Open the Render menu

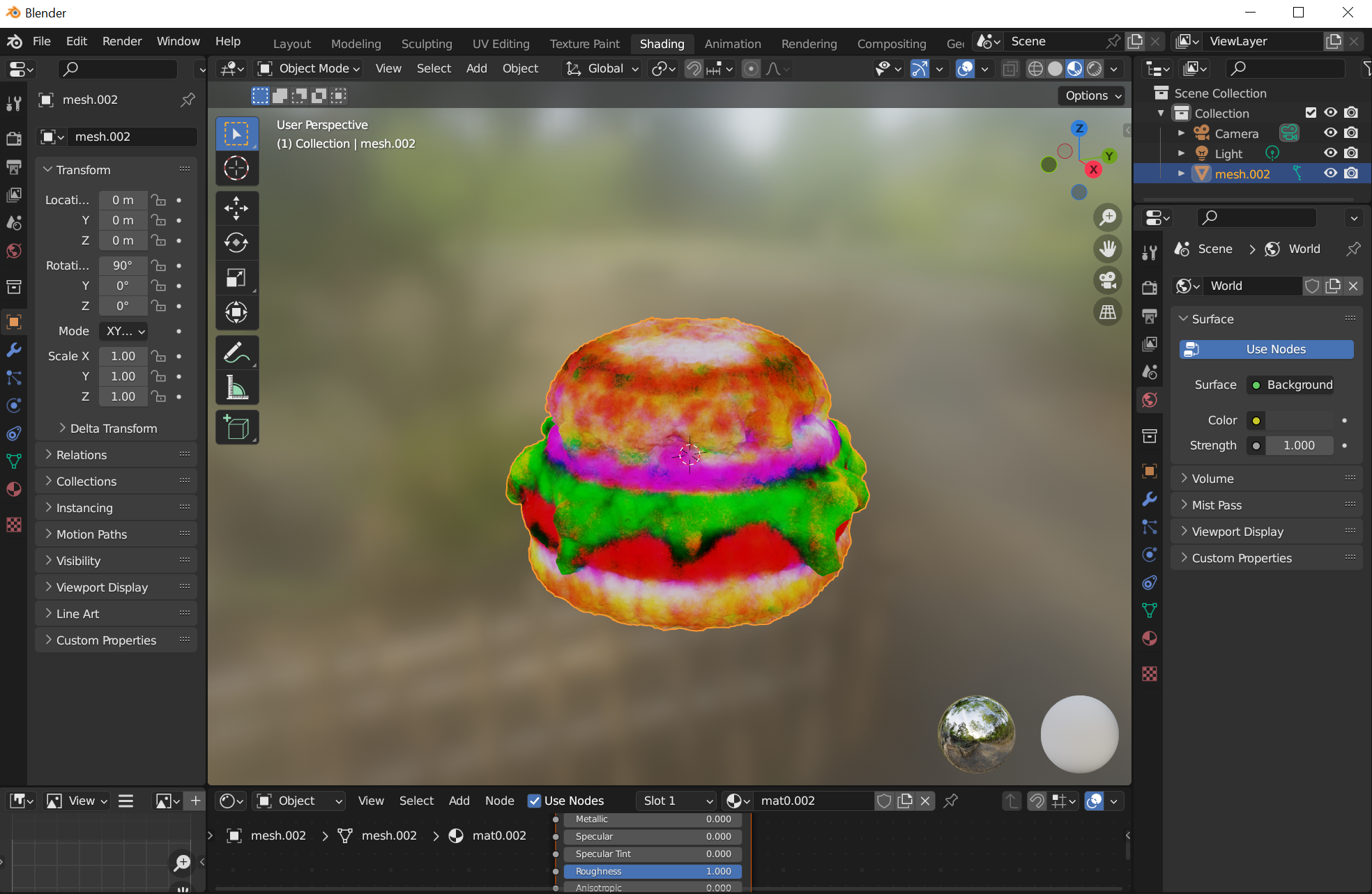[x=121, y=41]
